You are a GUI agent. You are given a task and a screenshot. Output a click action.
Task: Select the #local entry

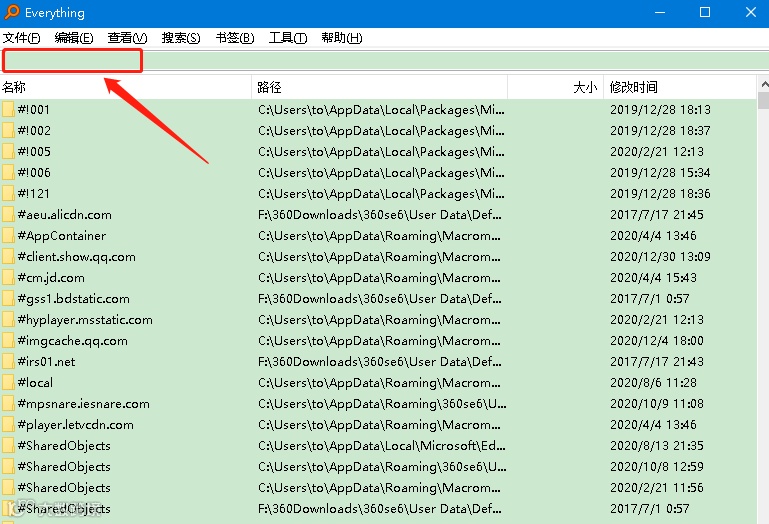35,383
